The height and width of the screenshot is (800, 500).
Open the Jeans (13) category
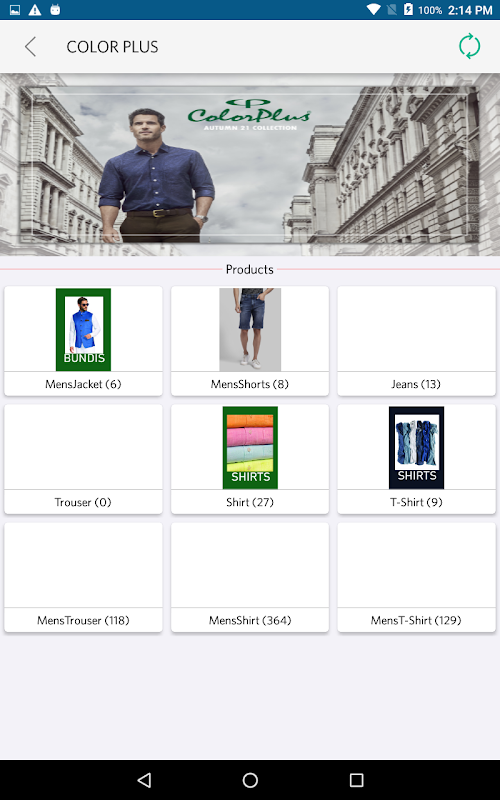416,341
